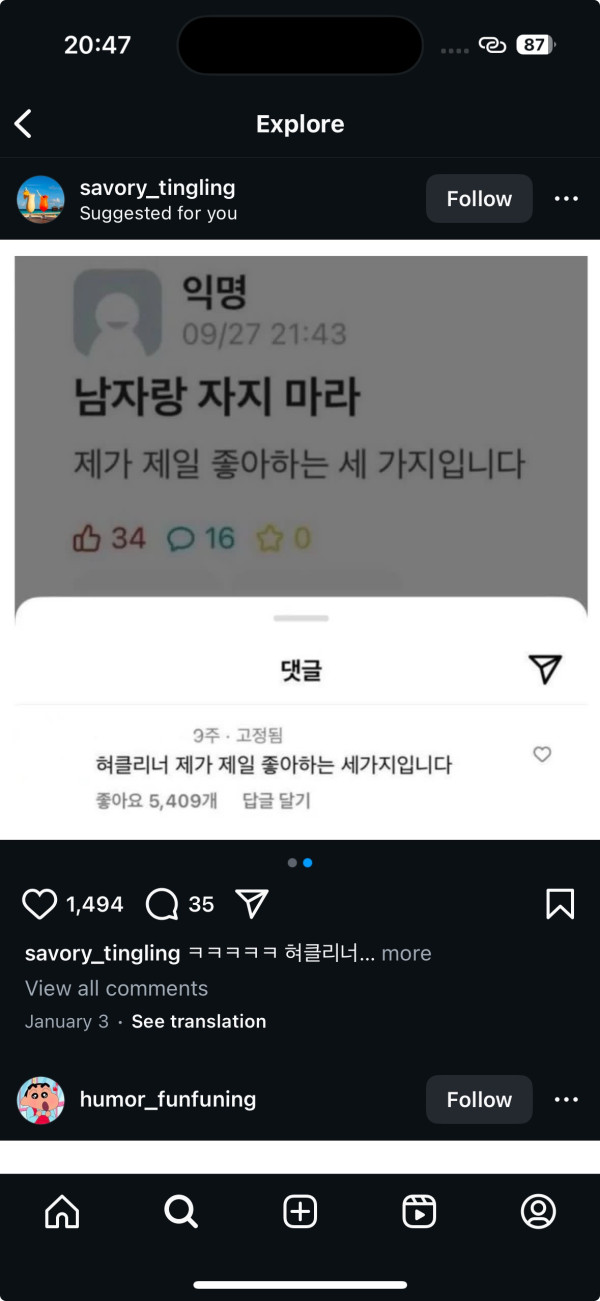Save the post with the bookmark icon
The height and width of the screenshot is (1301, 600).
tap(560, 904)
